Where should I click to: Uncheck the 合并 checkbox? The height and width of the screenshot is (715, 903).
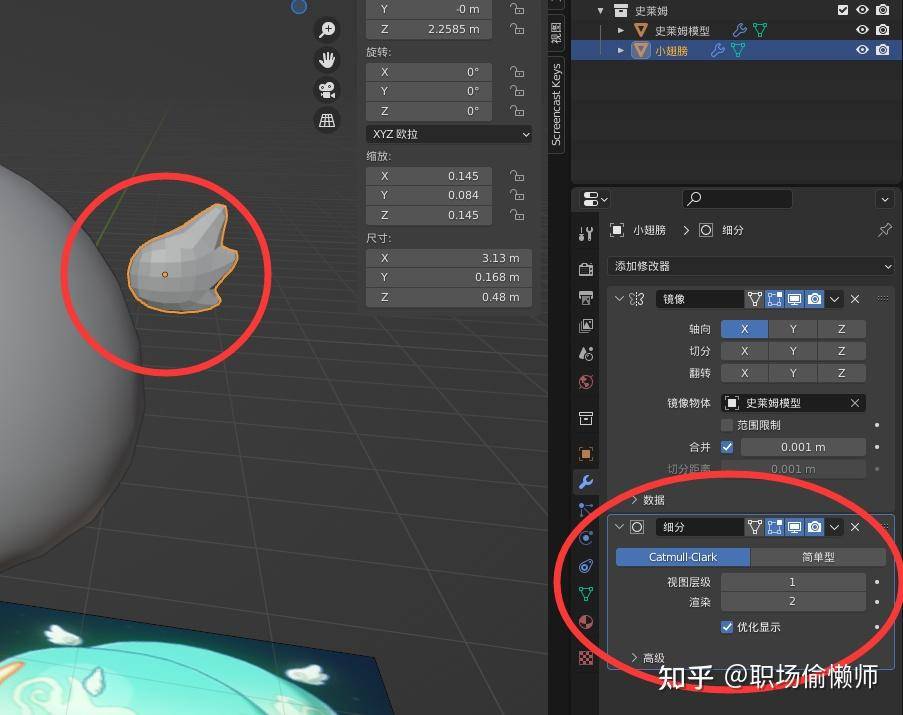click(727, 447)
